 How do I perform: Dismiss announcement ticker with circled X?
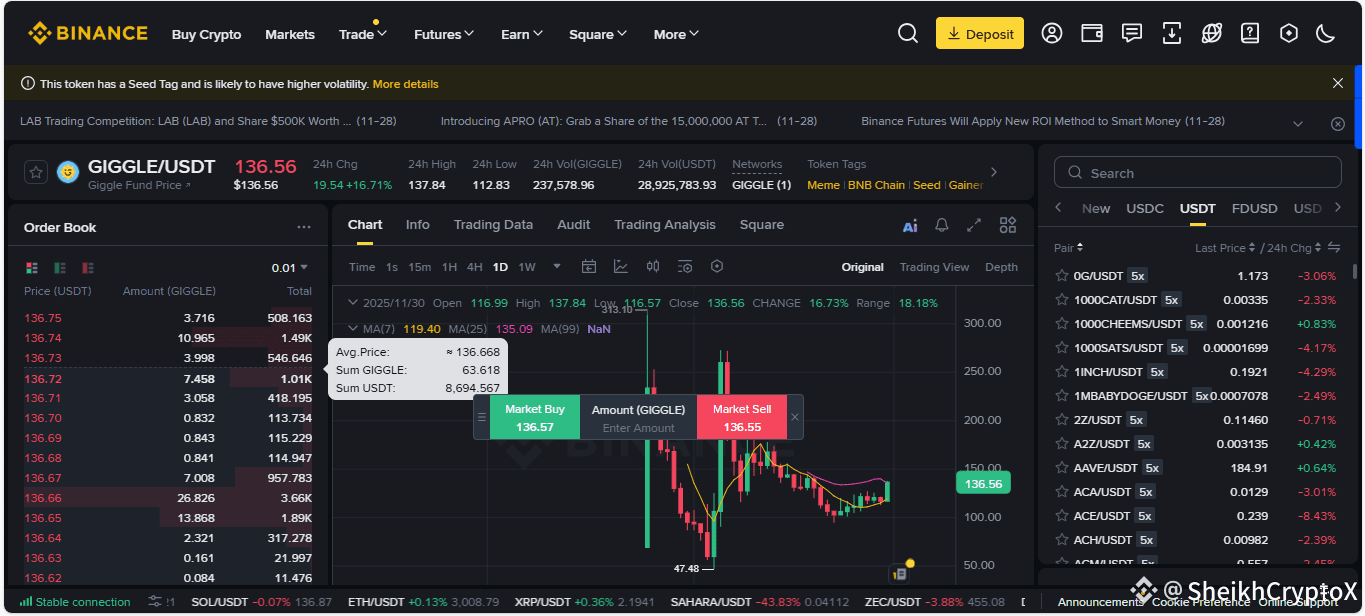(x=1338, y=123)
